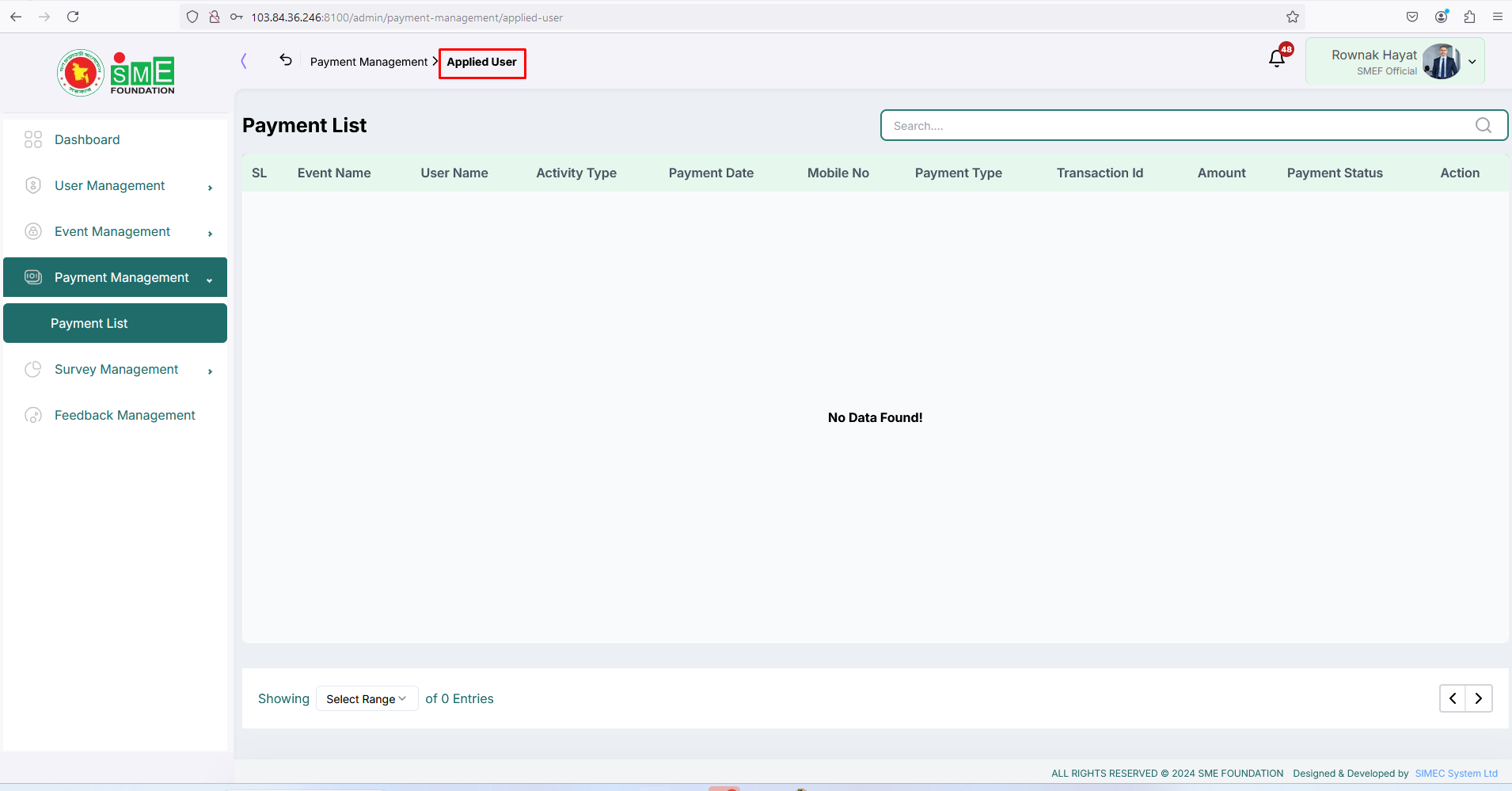Click the User Name column header
Viewport: 1512px width, 791px height.
pos(454,173)
